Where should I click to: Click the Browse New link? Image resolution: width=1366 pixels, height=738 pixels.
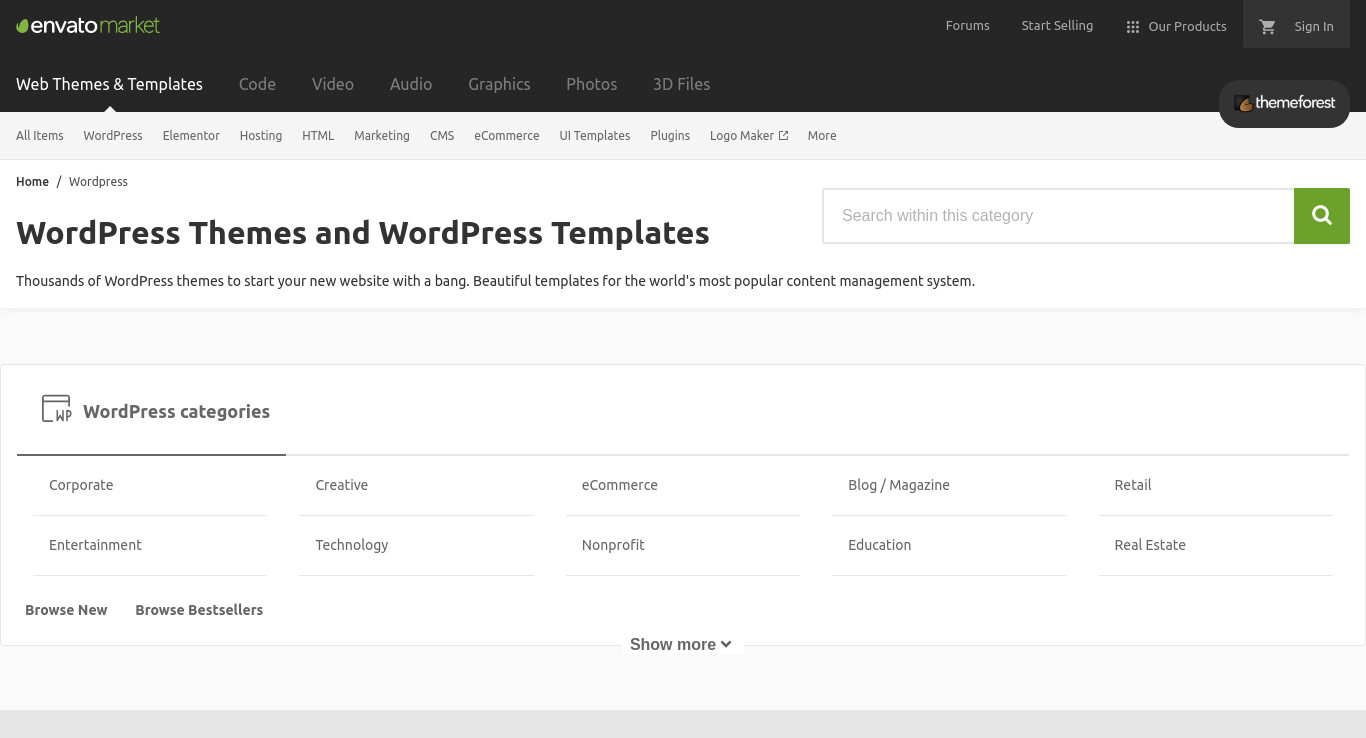click(x=66, y=610)
